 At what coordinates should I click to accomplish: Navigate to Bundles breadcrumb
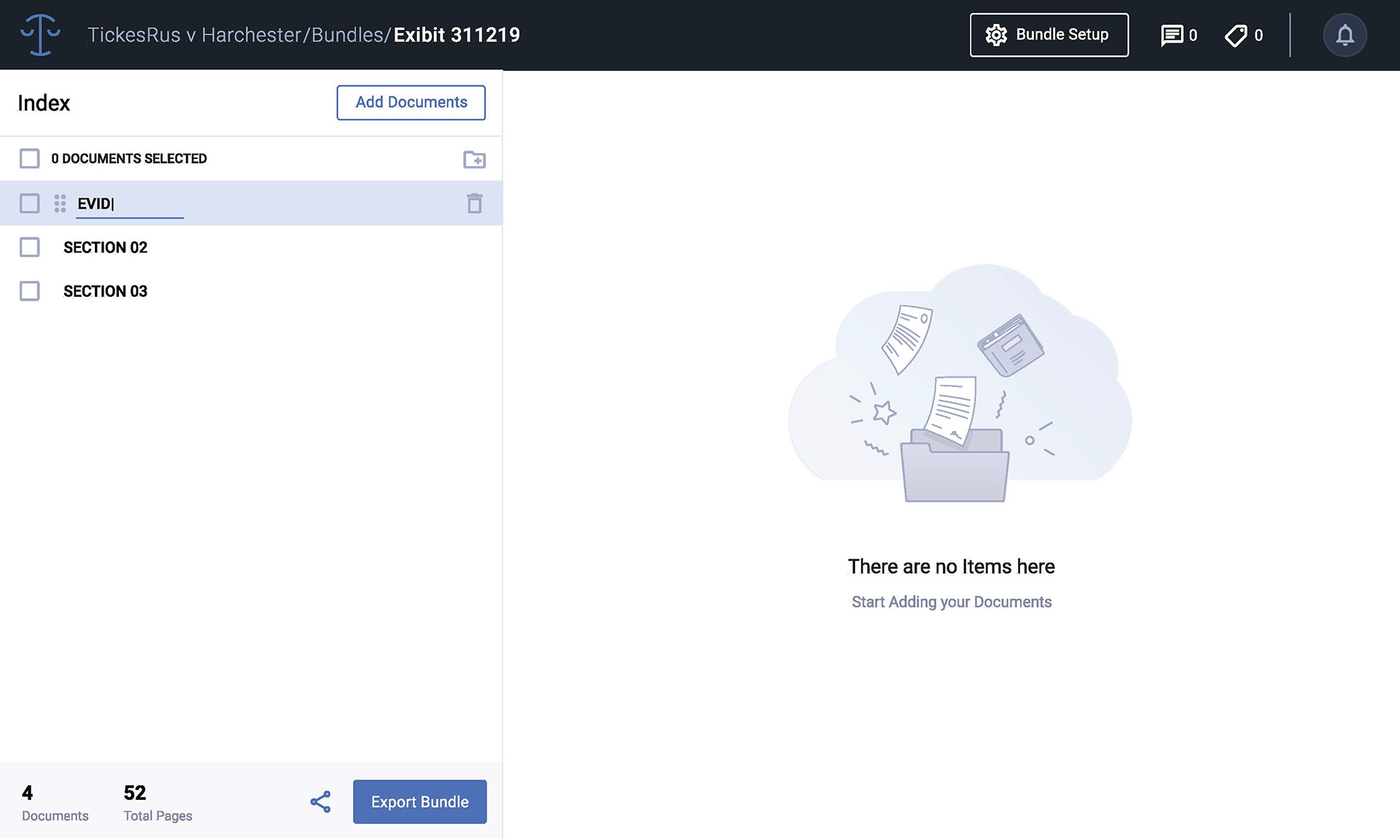click(x=347, y=35)
